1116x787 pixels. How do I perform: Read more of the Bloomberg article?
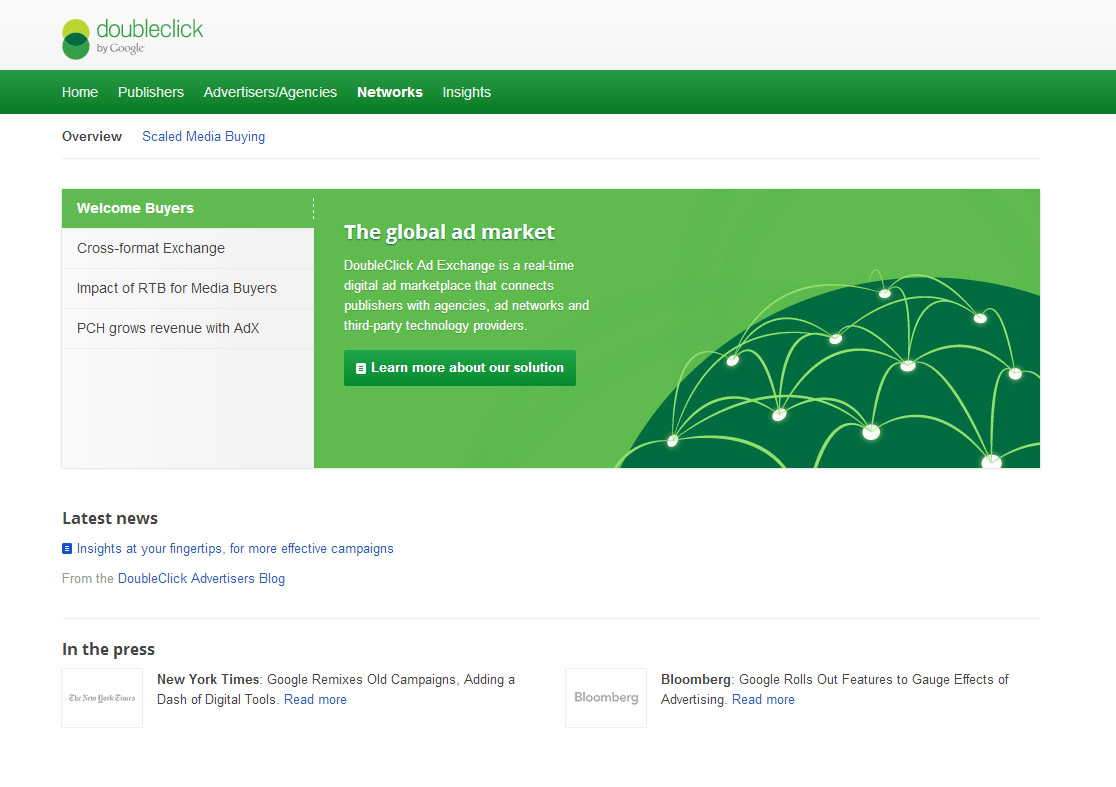763,700
